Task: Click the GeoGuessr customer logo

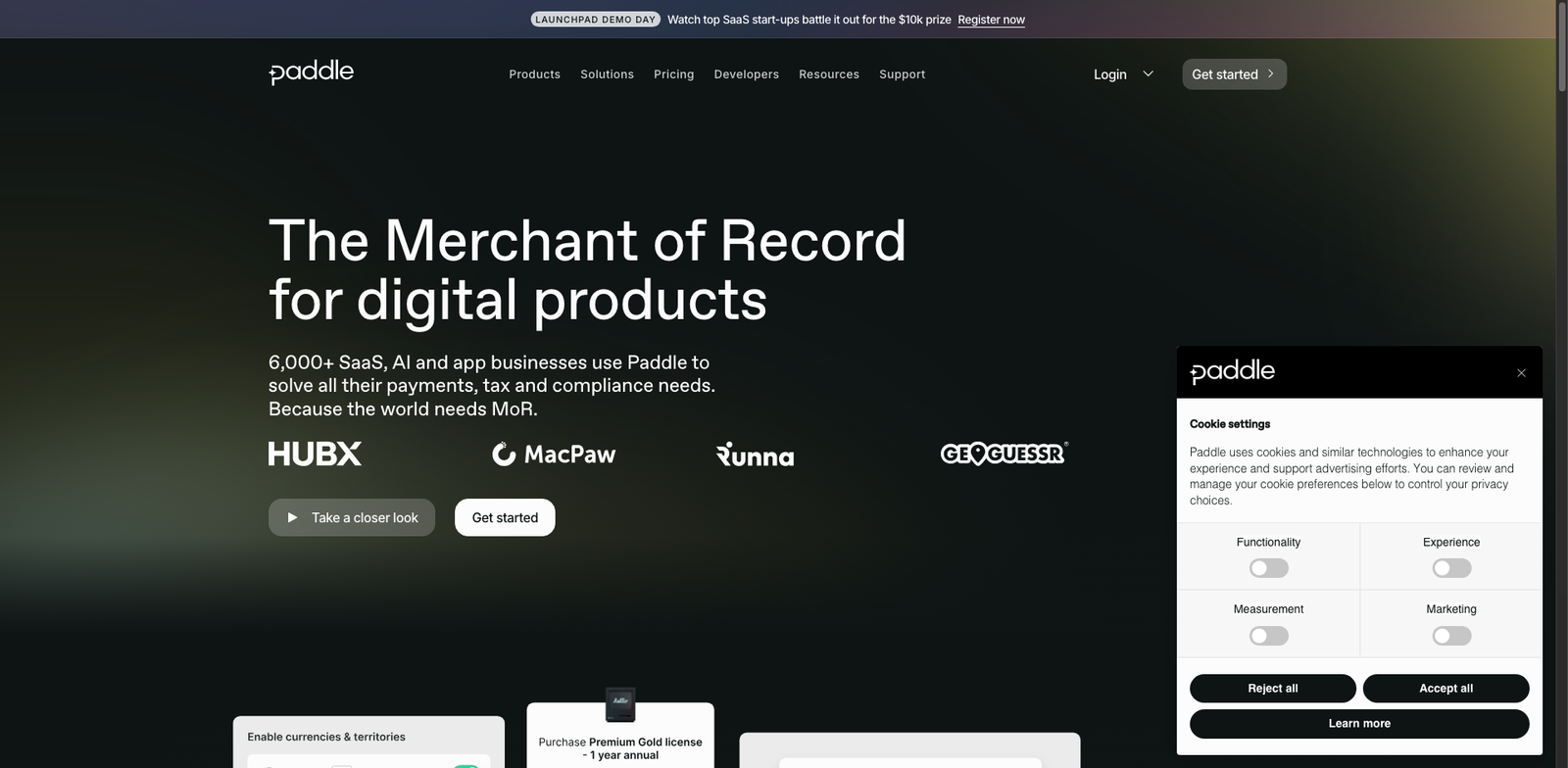Action: pyautogui.click(x=1004, y=454)
